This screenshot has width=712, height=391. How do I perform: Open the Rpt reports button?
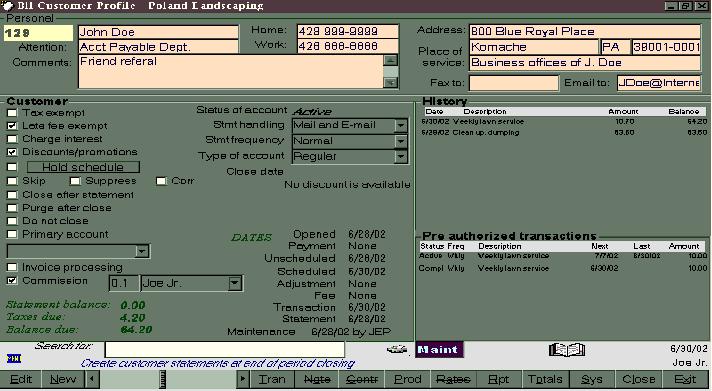[498, 379]
